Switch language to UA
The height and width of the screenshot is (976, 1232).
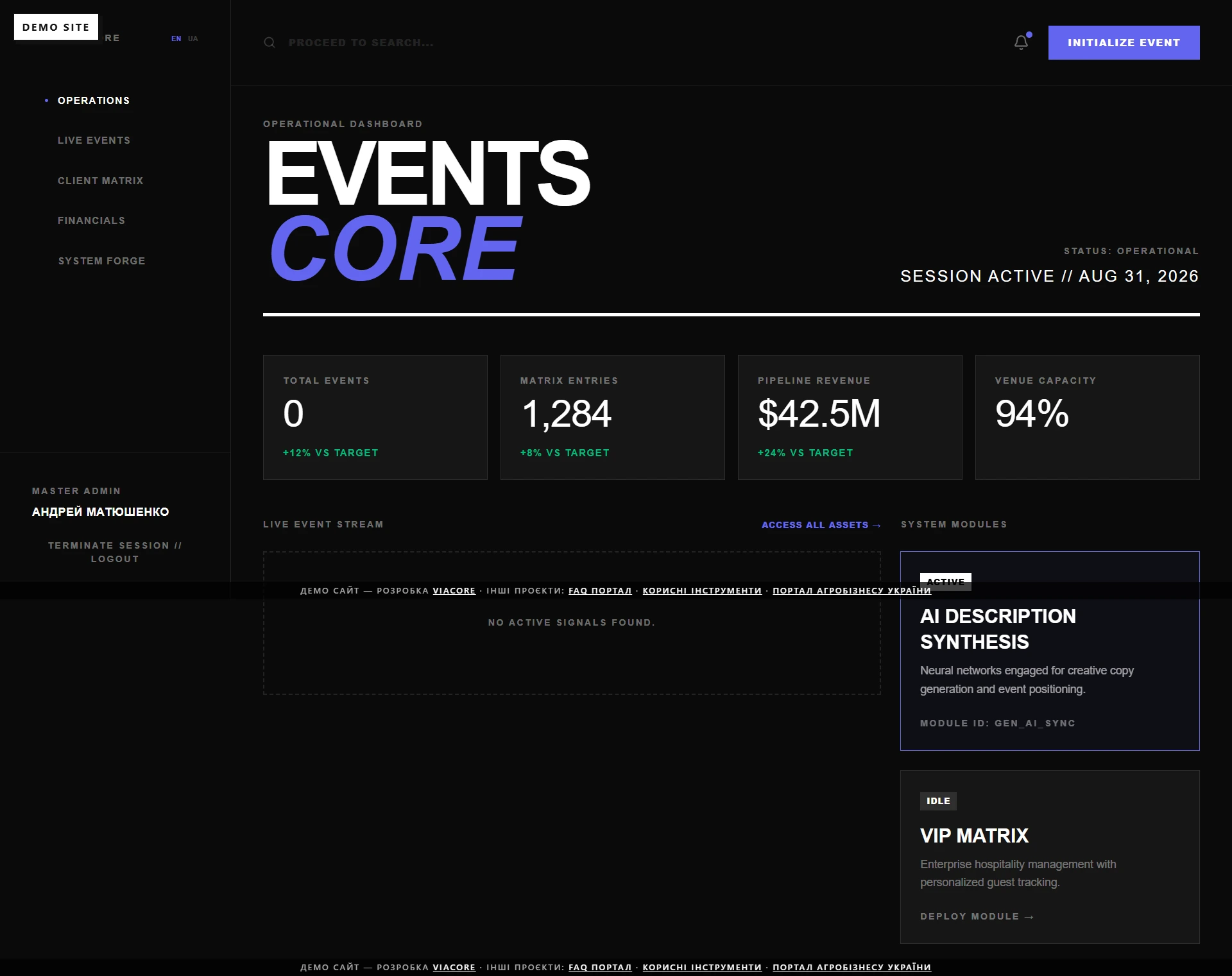coord(193,39)
